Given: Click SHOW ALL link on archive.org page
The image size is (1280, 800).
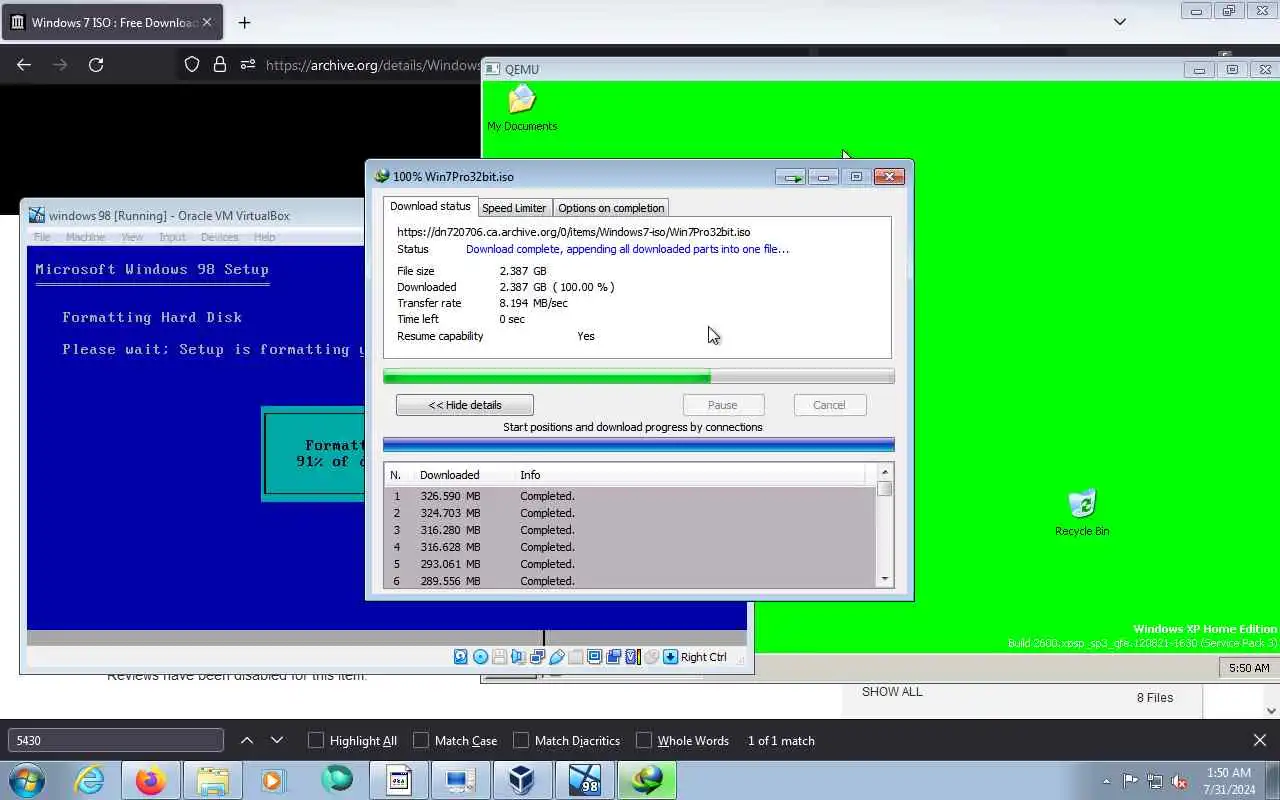Looking at the screenshot, I should pos(892,692).
